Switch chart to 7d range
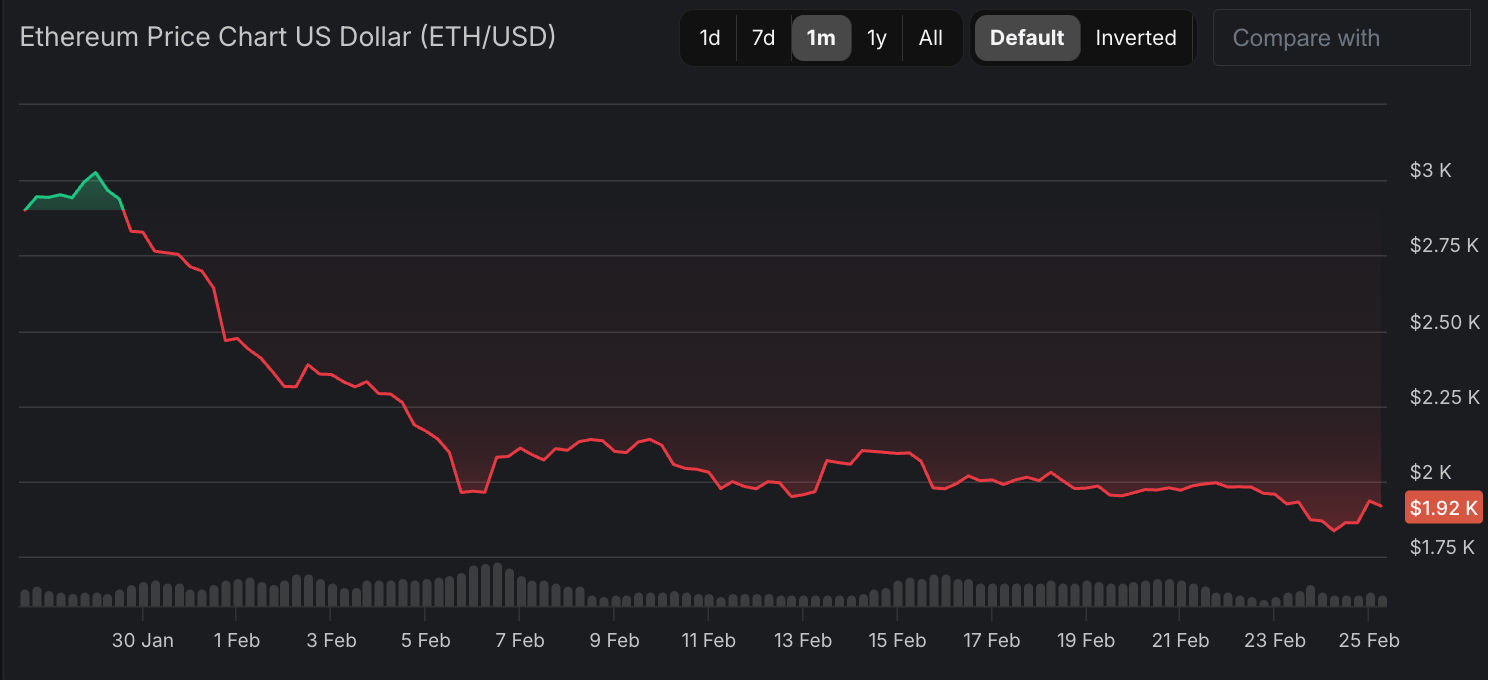This screenshot has height=680, width=1488. (x=763, y=38)
